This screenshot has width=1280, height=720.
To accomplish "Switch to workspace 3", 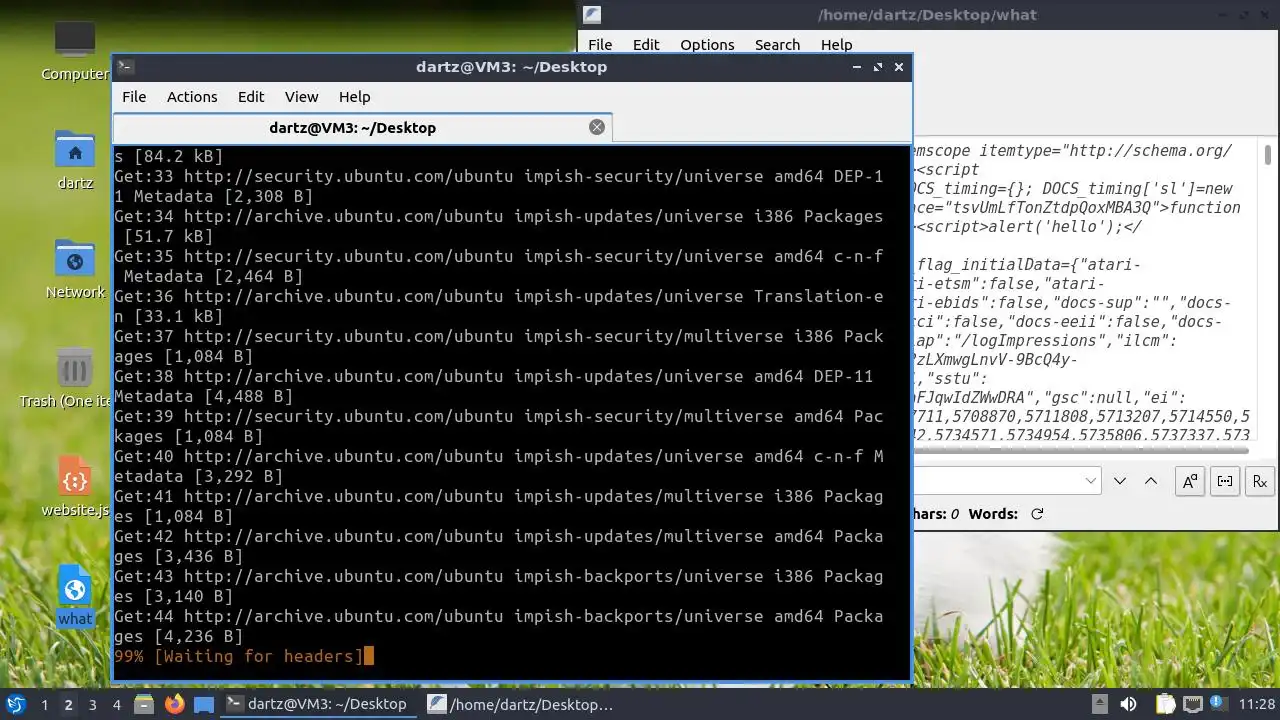I will pyautogui.click(x=92, y=704).
